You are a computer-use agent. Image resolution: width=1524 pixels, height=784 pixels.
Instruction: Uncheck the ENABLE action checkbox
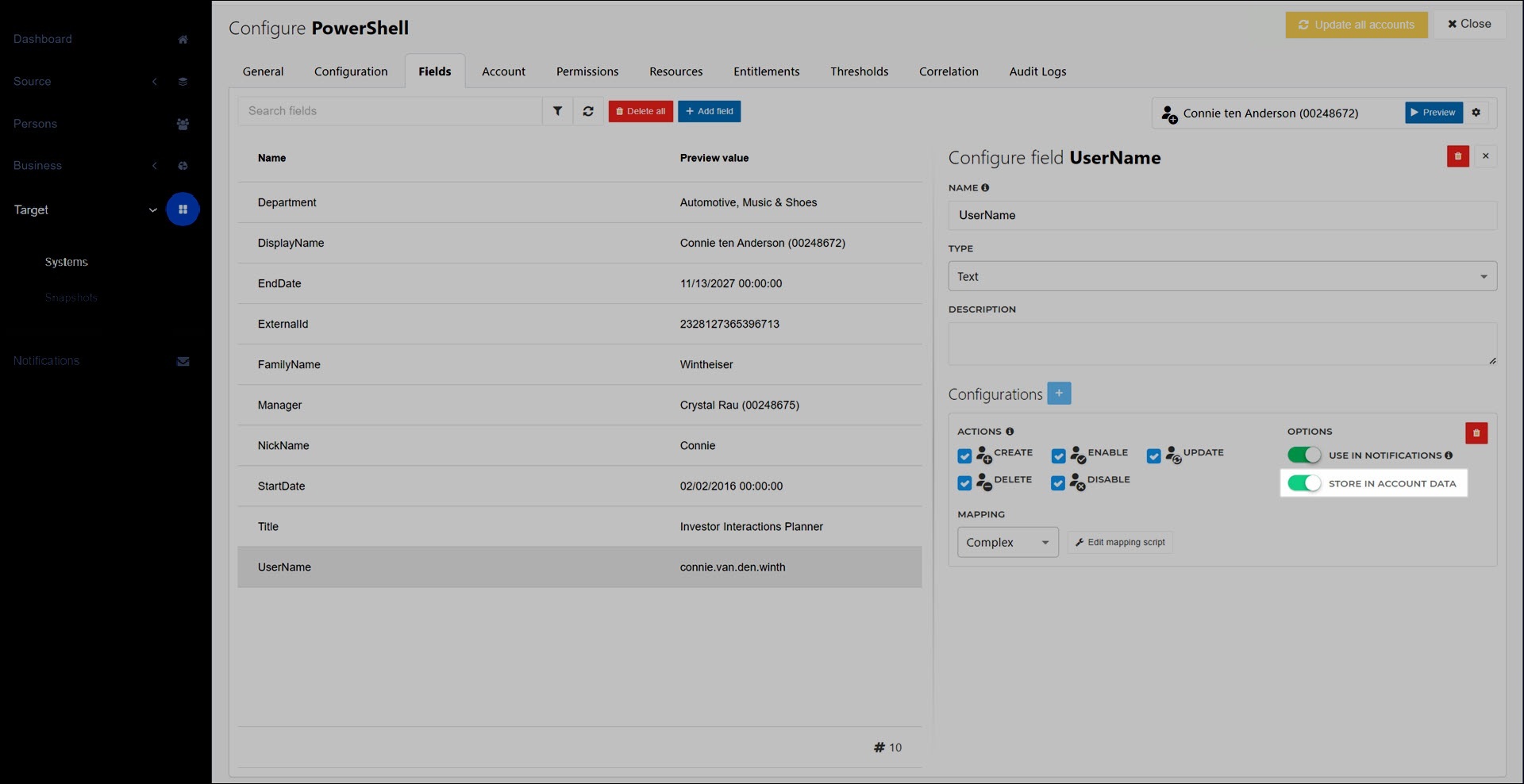(1058, 456)
